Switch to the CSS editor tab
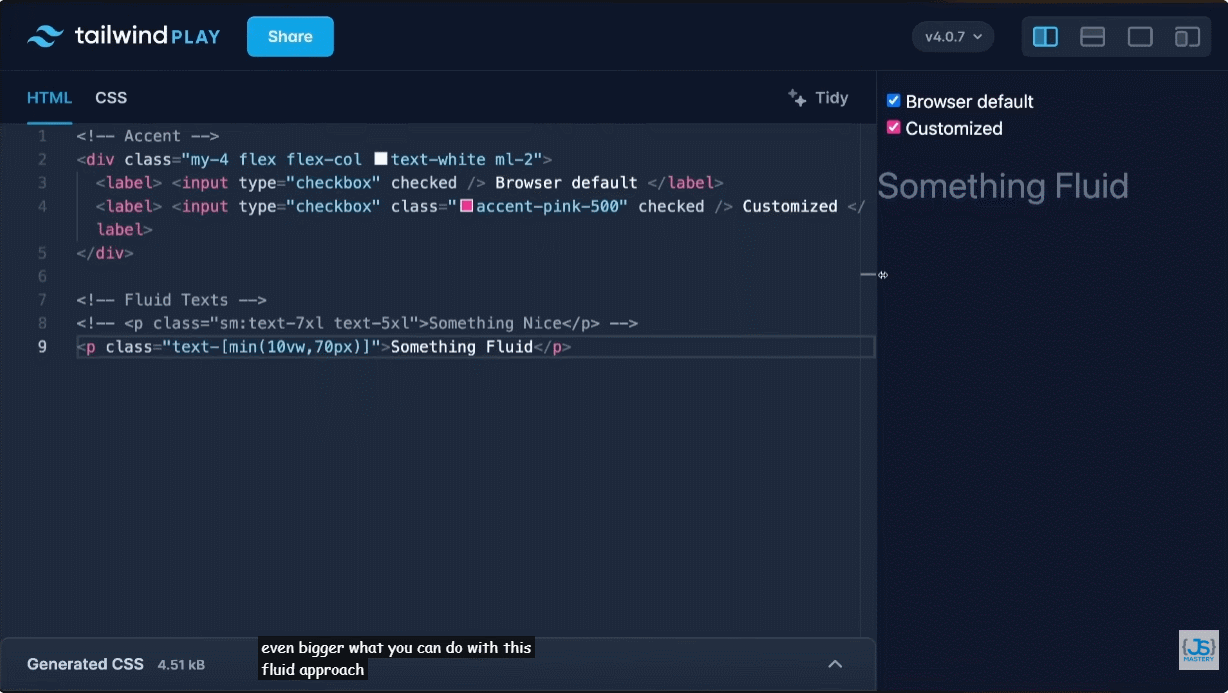The width and height of the screenshot is (1228, 693). pyautogui.click(x=111, y=97)
